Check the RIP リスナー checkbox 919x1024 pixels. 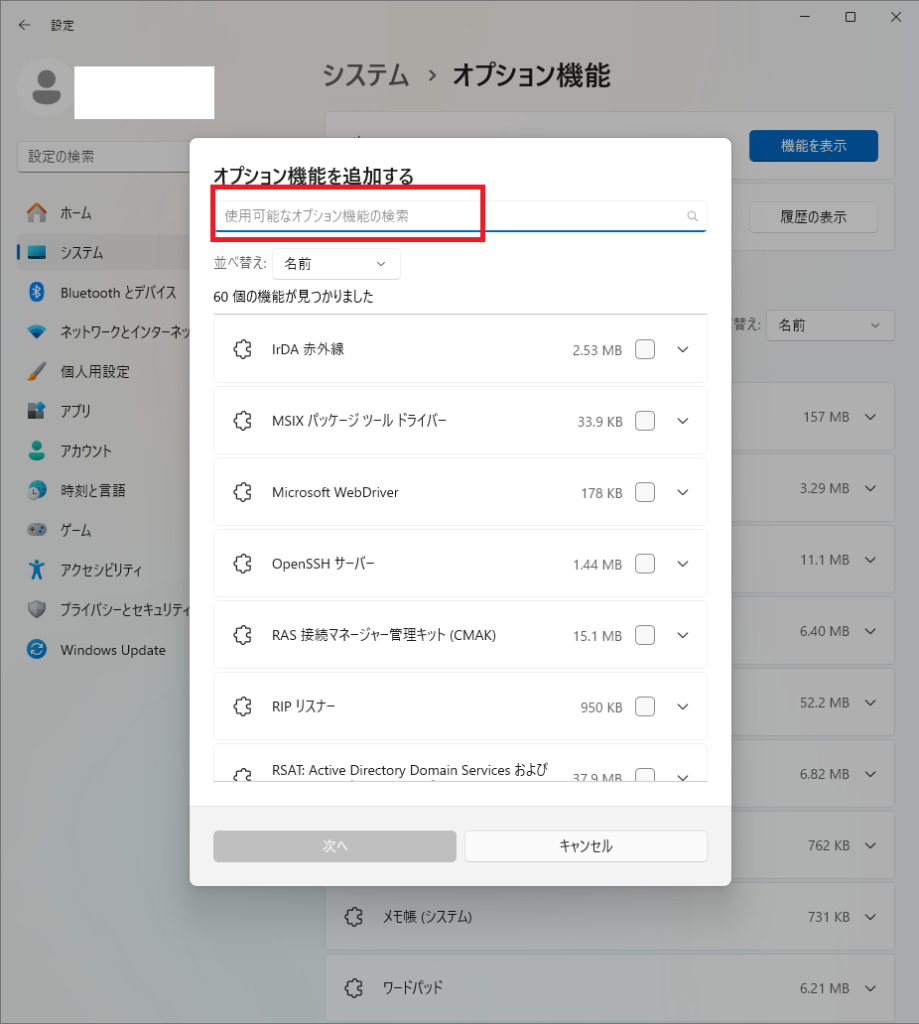coord(645,706)
